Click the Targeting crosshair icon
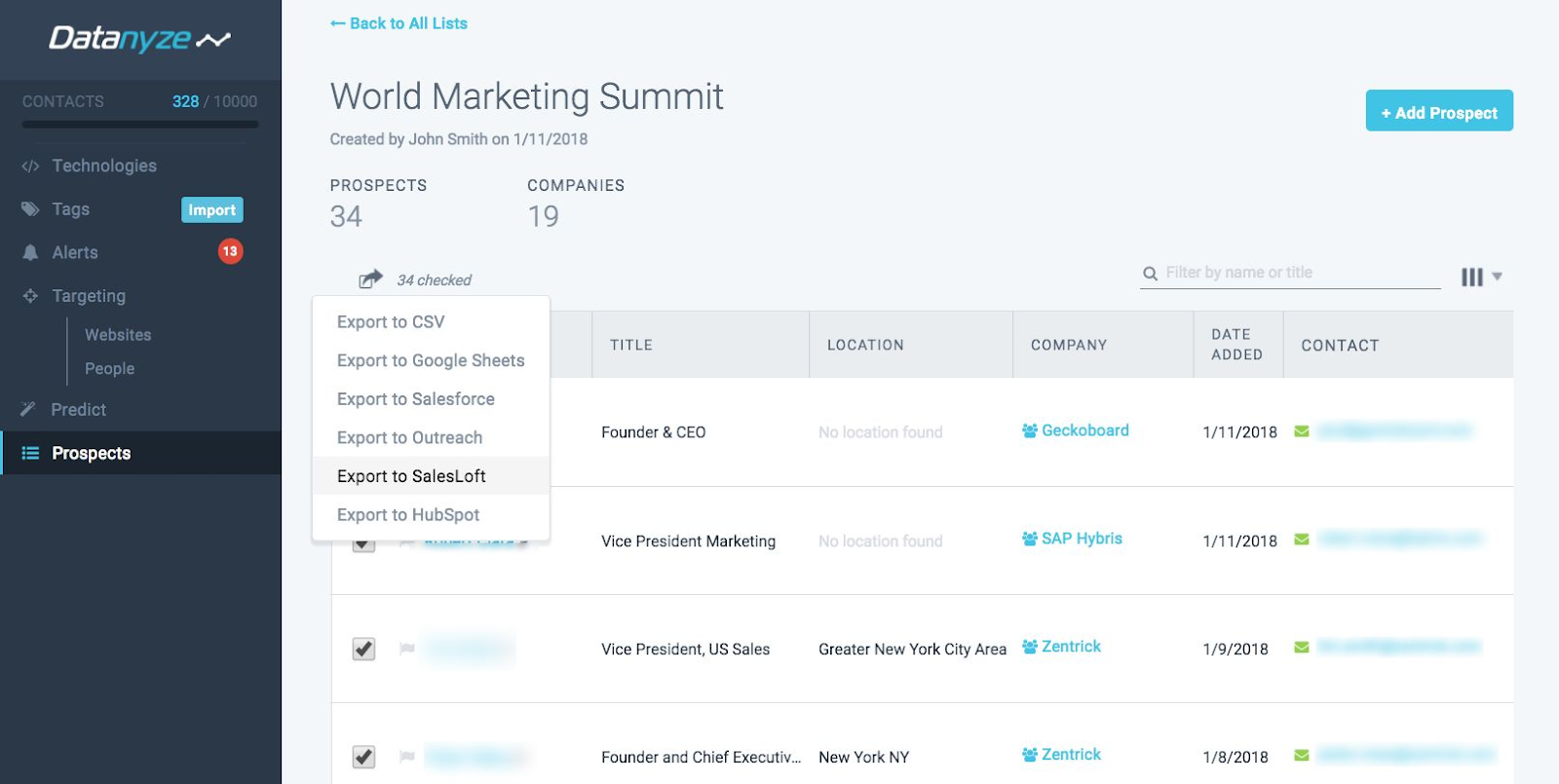 (x=30, y=295)
